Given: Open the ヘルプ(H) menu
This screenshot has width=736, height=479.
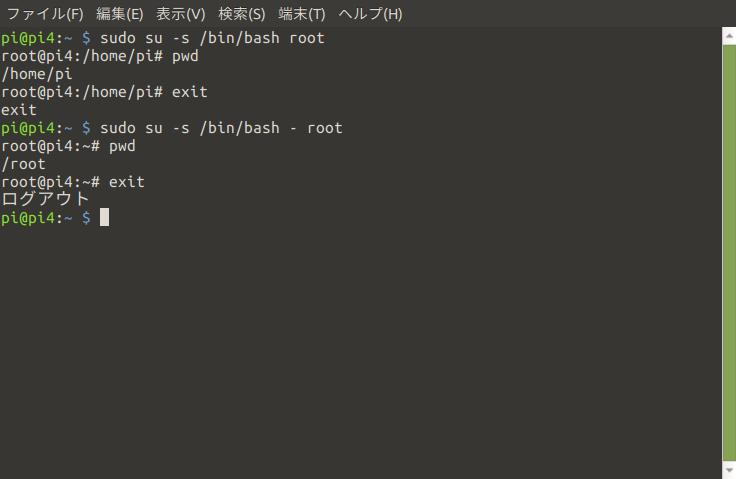Looking at the screenshot, I should coord(370,14).
